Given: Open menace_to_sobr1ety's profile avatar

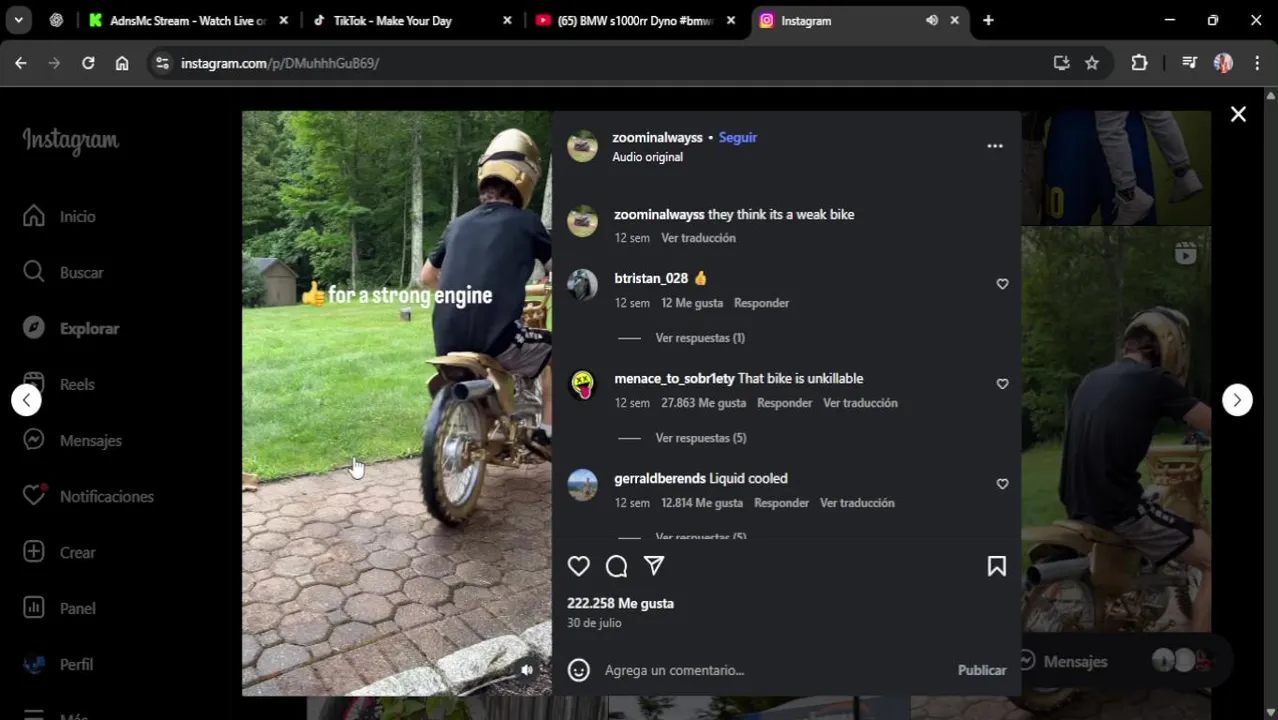Looking at the screenshot, I should click(582, 385).
